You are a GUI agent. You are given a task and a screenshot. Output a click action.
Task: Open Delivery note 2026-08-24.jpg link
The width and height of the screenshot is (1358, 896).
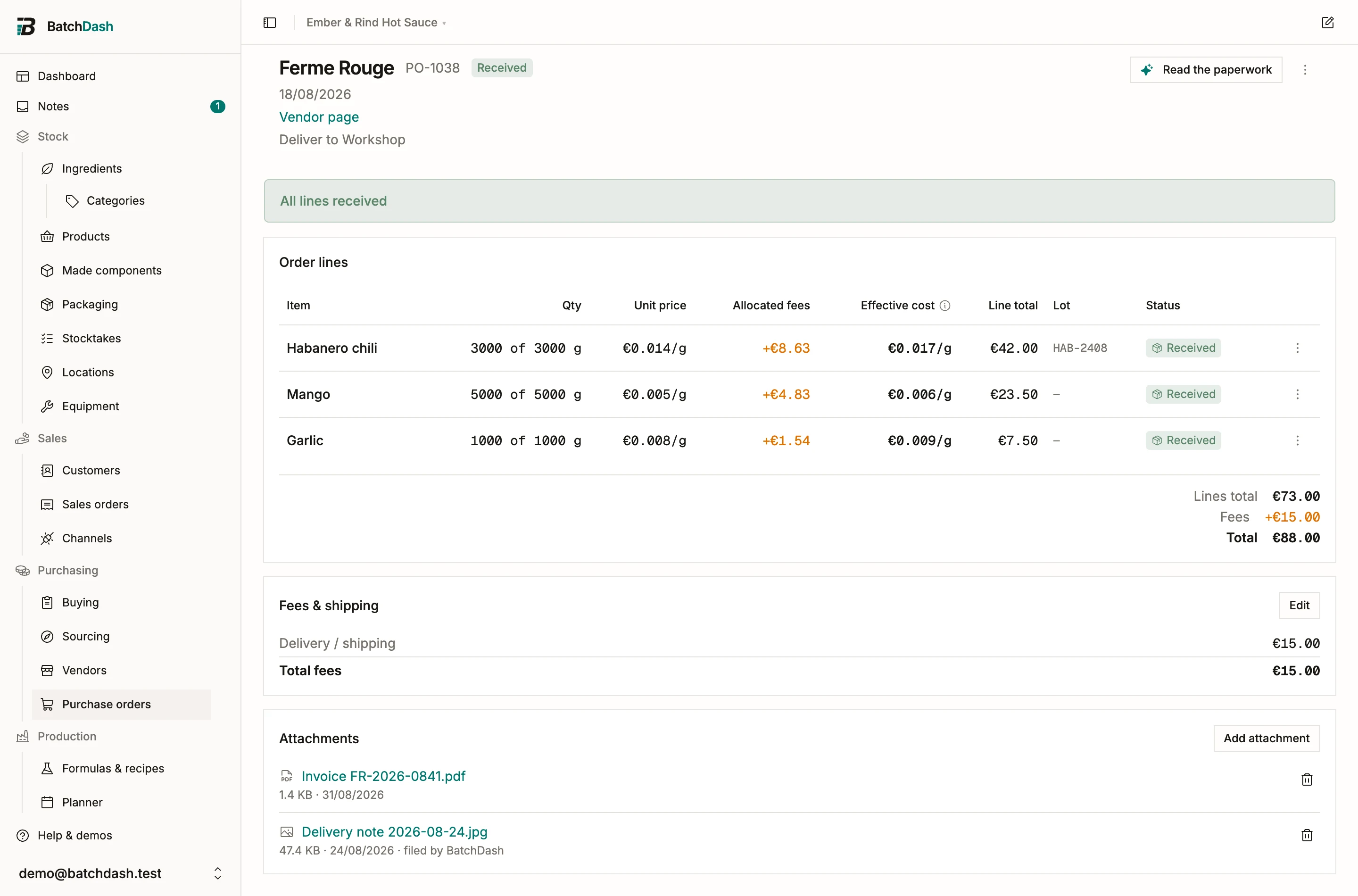(x=394, y=832)
